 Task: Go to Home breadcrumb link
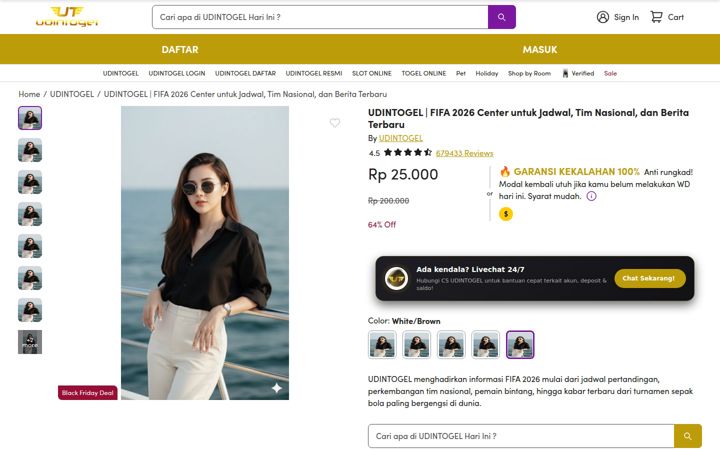point(29,94)
